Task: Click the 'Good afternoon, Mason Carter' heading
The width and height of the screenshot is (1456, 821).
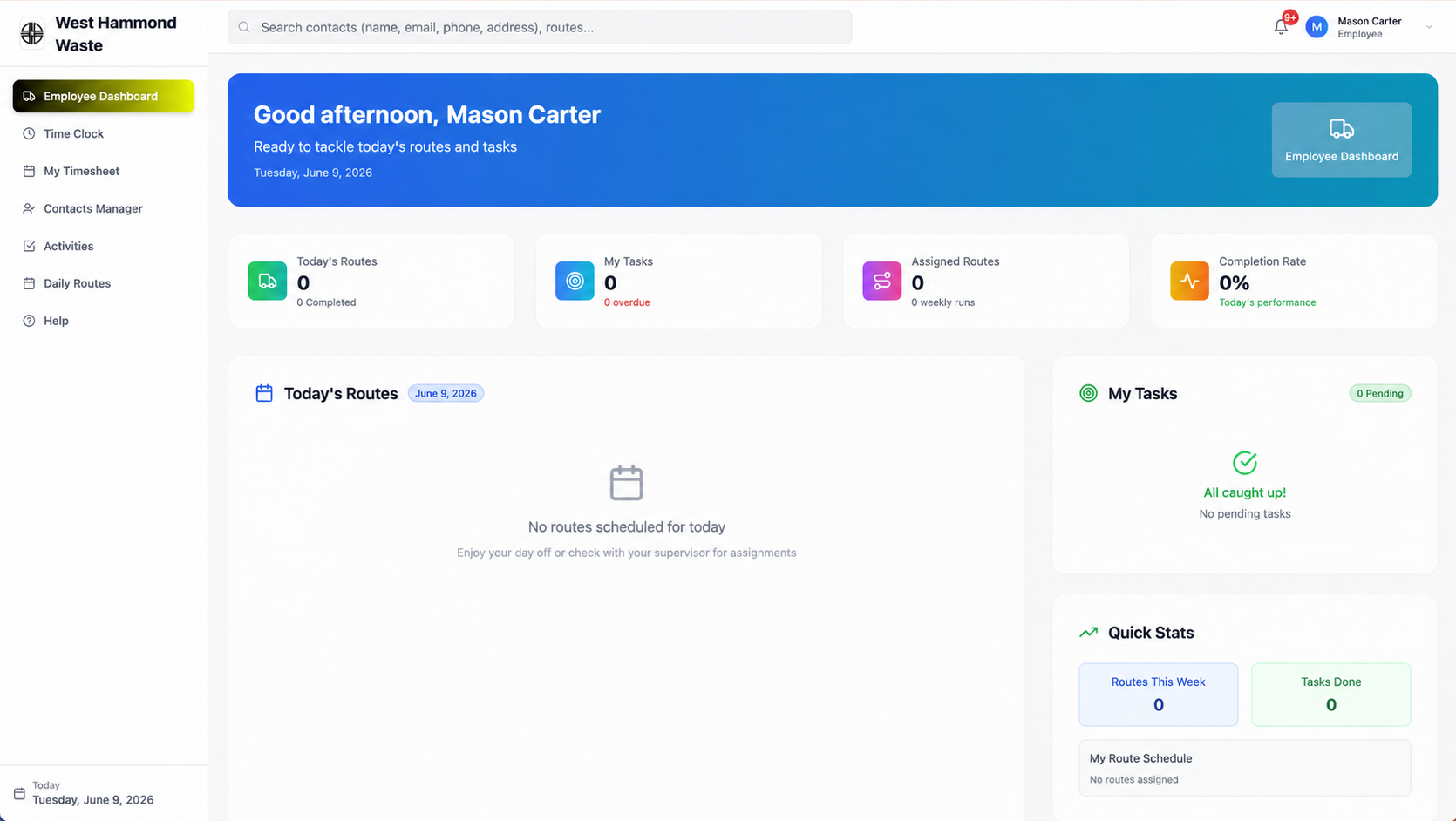Action: coord(427,114)
